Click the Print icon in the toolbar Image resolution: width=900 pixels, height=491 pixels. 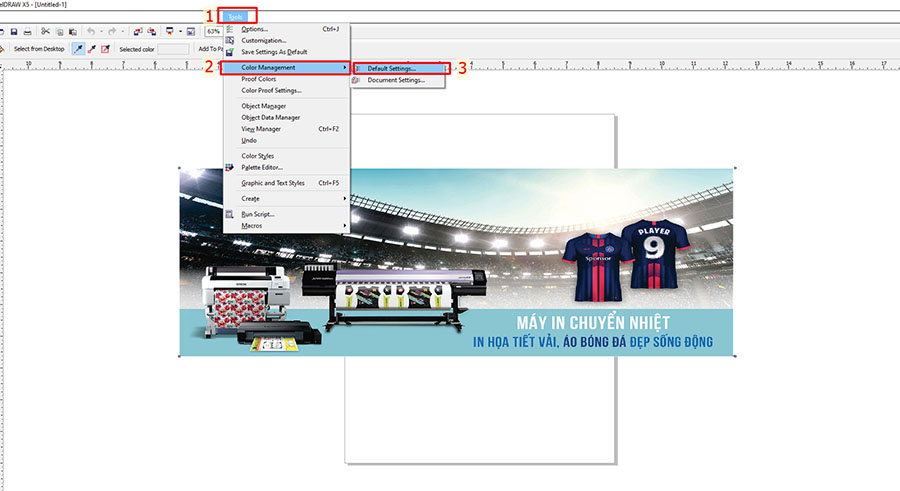(27, 32)
